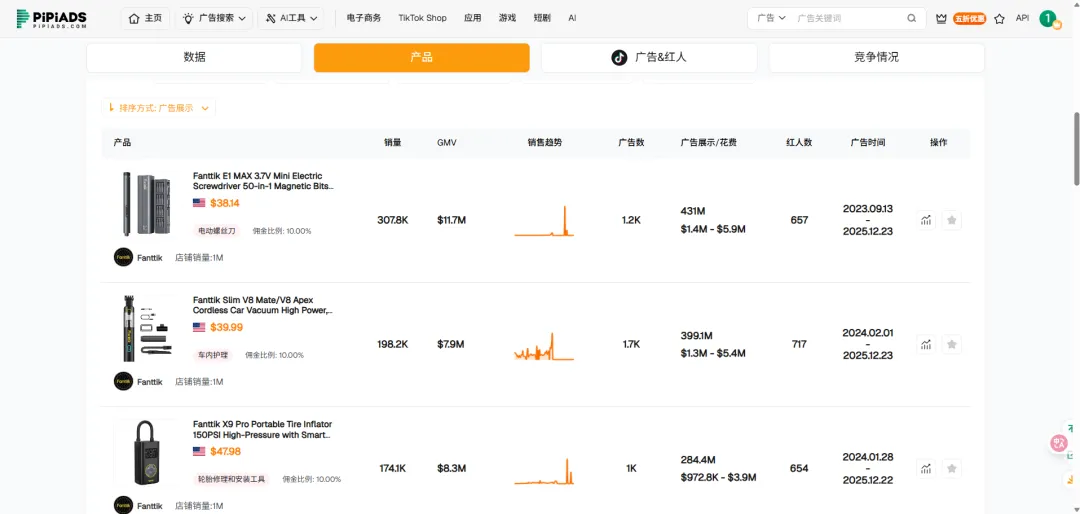Open analytics chart for X9 Pro tire inflator
1080x514 pixels.
pyautogui.click(x=926, y=468)
